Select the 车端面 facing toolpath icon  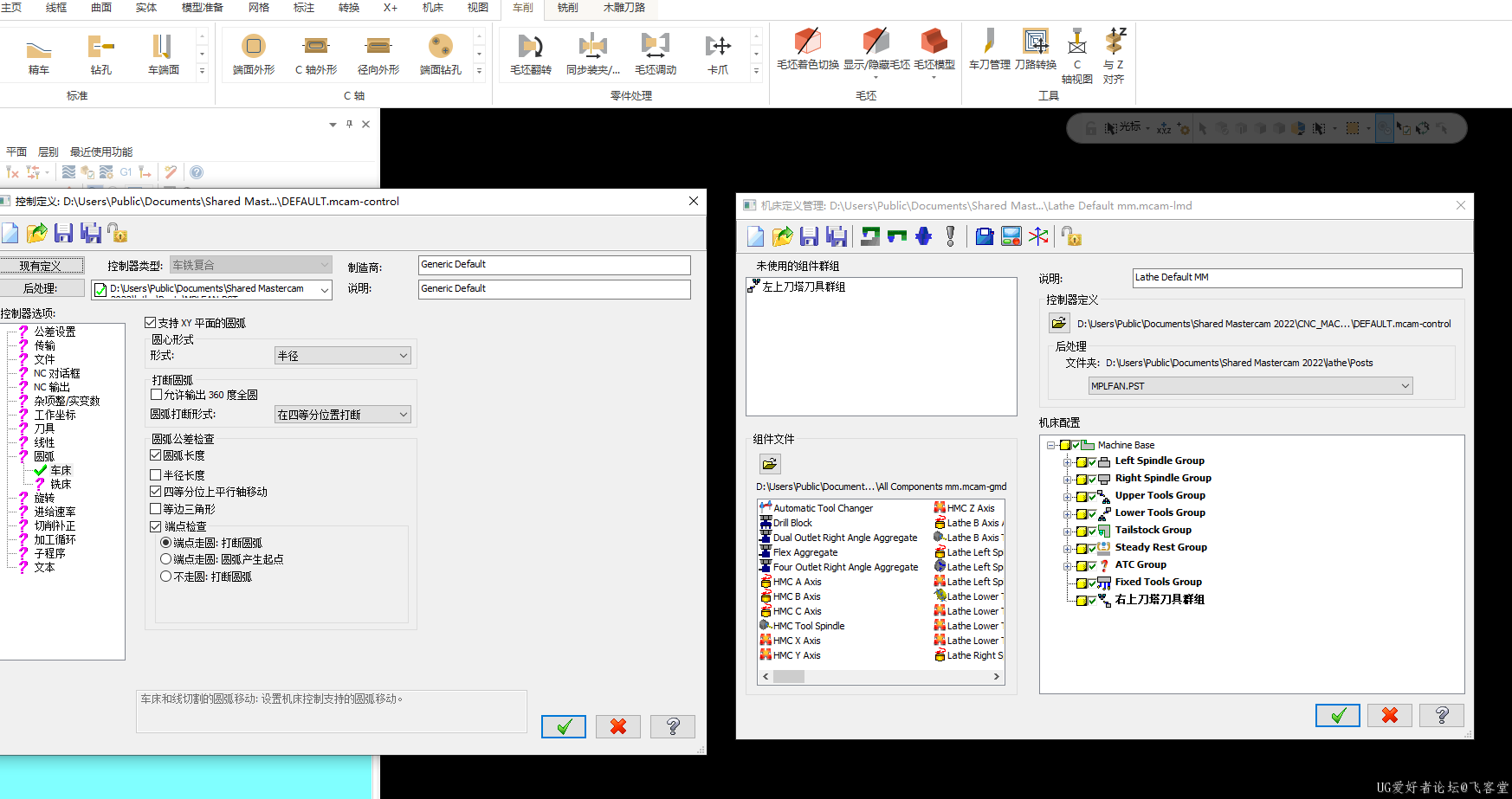tap(163, 54)
